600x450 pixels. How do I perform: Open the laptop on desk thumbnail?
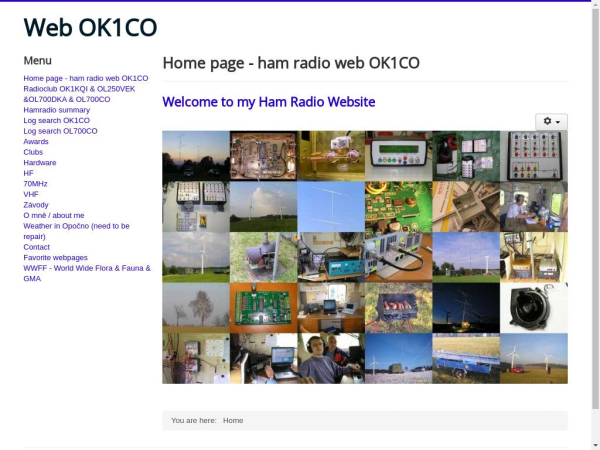(x=264, y=359)
